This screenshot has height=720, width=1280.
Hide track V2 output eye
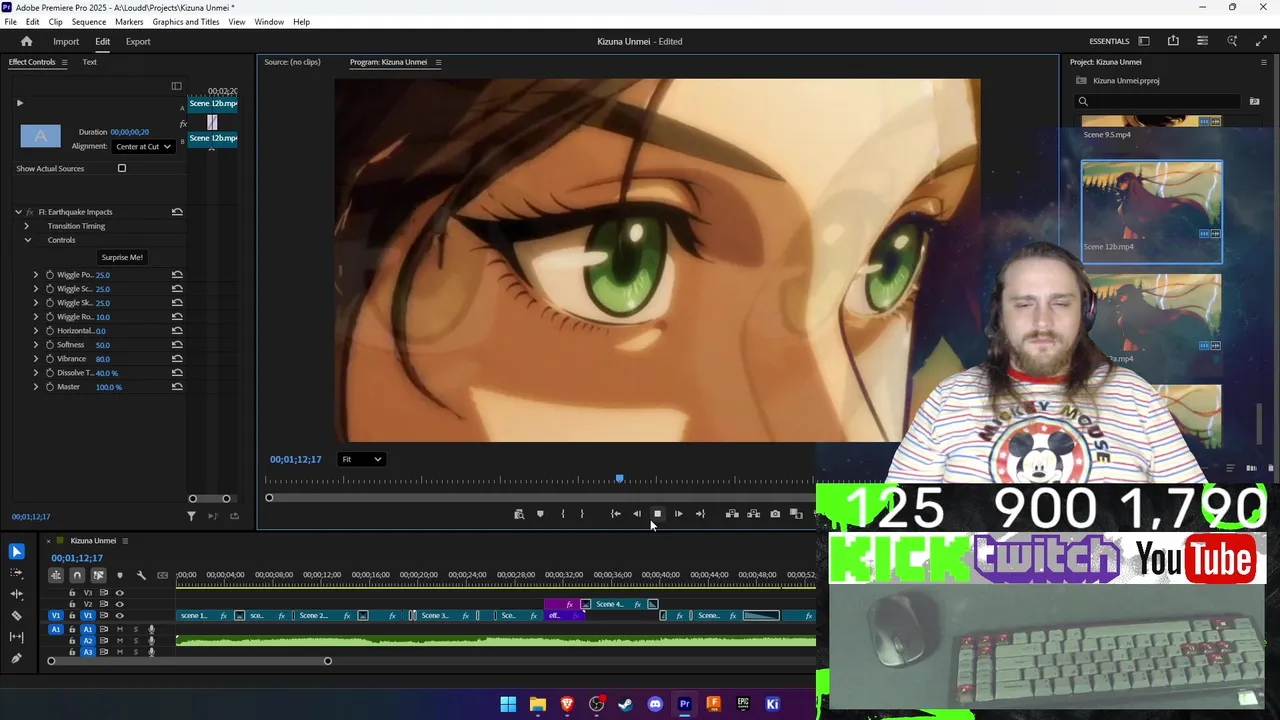click(x=119, y=604)
